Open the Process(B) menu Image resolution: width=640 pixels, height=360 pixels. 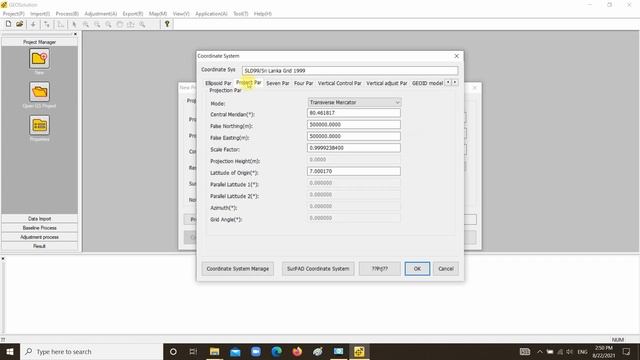click(67, 14)
